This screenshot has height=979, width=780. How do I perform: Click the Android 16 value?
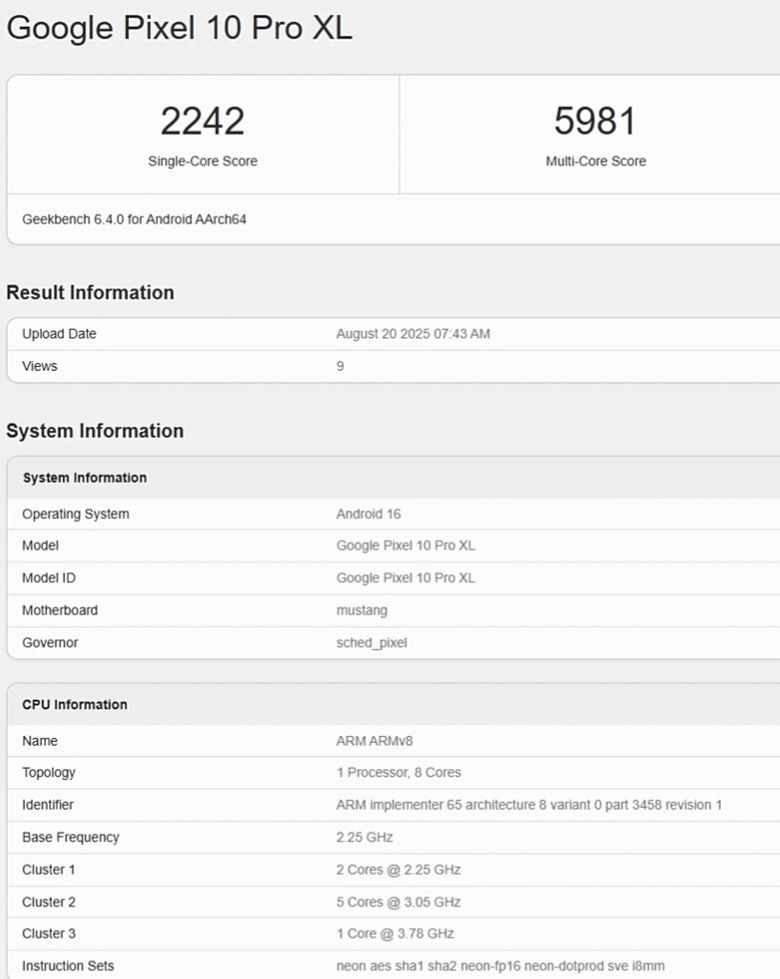368,514
